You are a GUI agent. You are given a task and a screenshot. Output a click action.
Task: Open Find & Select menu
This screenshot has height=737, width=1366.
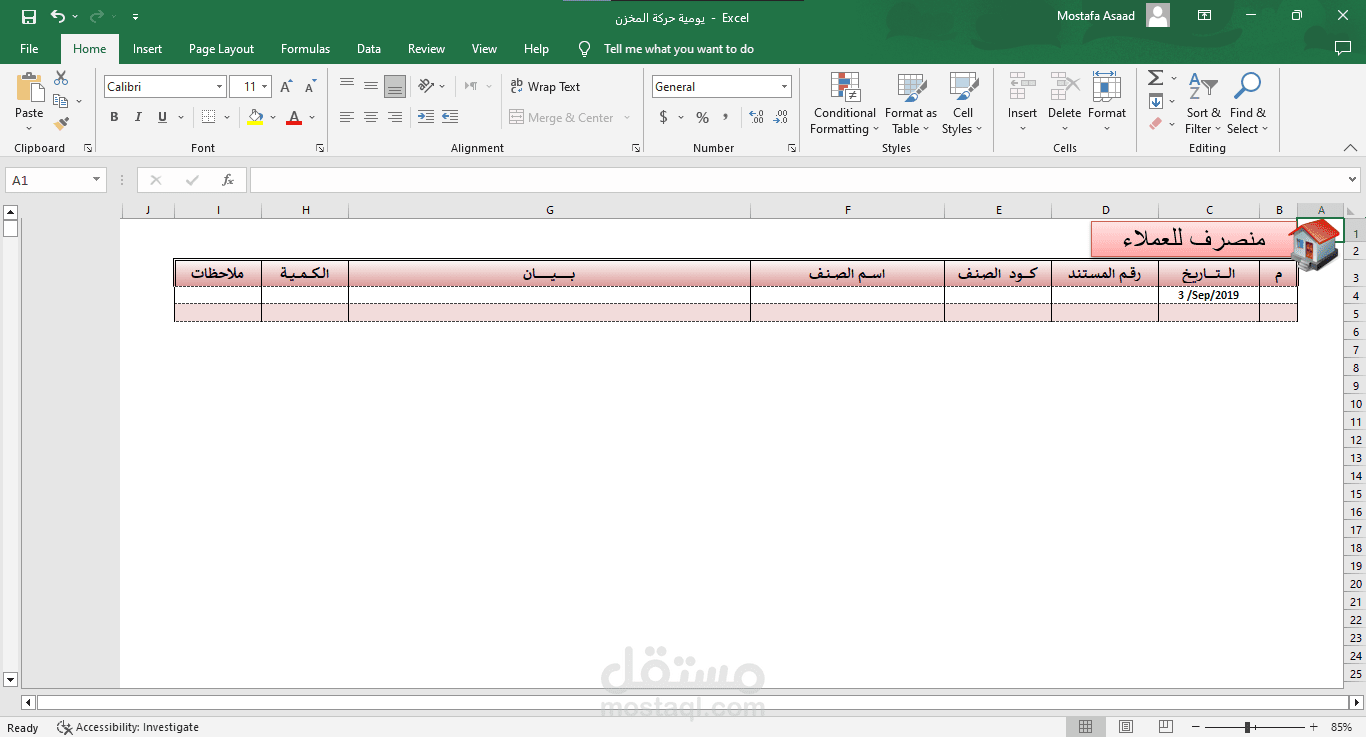pos(1247,103)
